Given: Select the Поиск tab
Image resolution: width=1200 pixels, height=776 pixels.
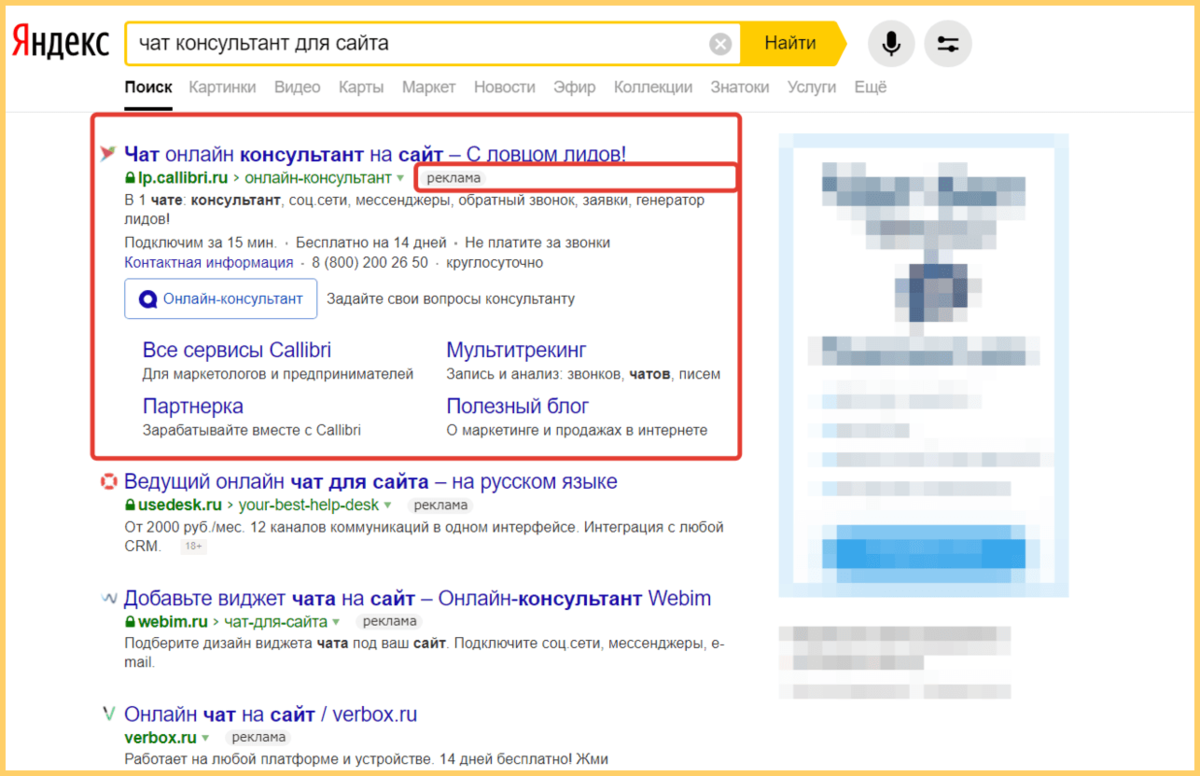Looking at the screenshot, I should pyautogui.click(x=148, y=87).
